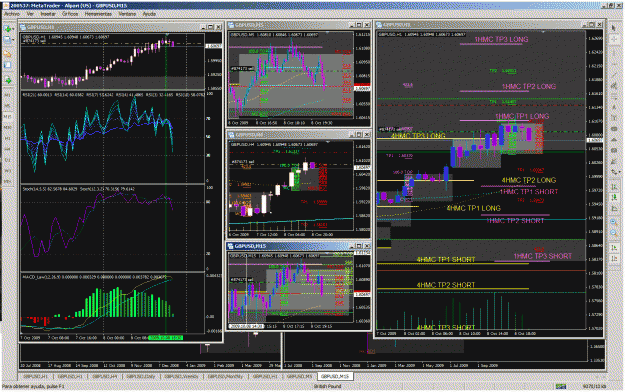Select the equidistant channel tool
The width and height of the screenshot is (625, 392).
(614, 86)
